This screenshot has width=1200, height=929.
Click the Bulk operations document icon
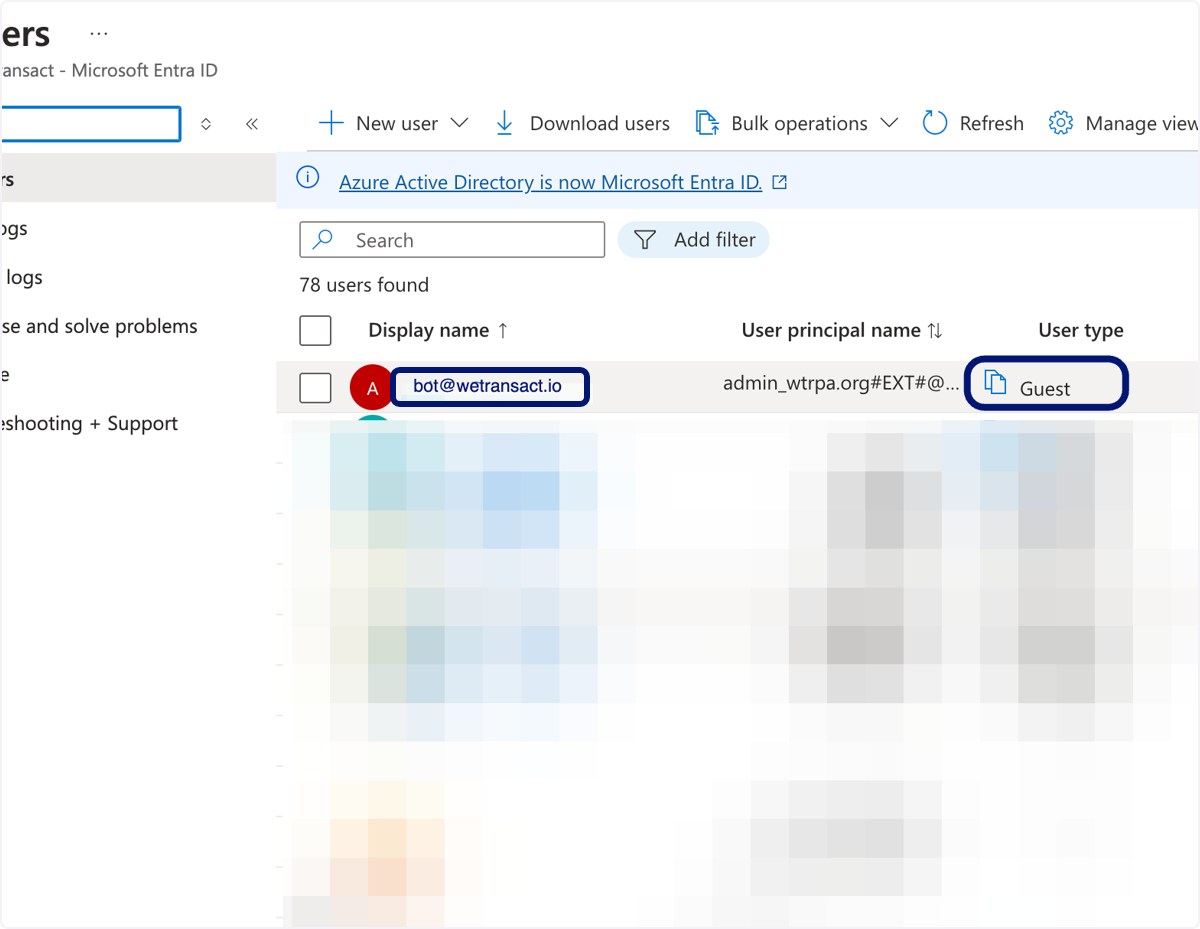[x=708, y=123]
